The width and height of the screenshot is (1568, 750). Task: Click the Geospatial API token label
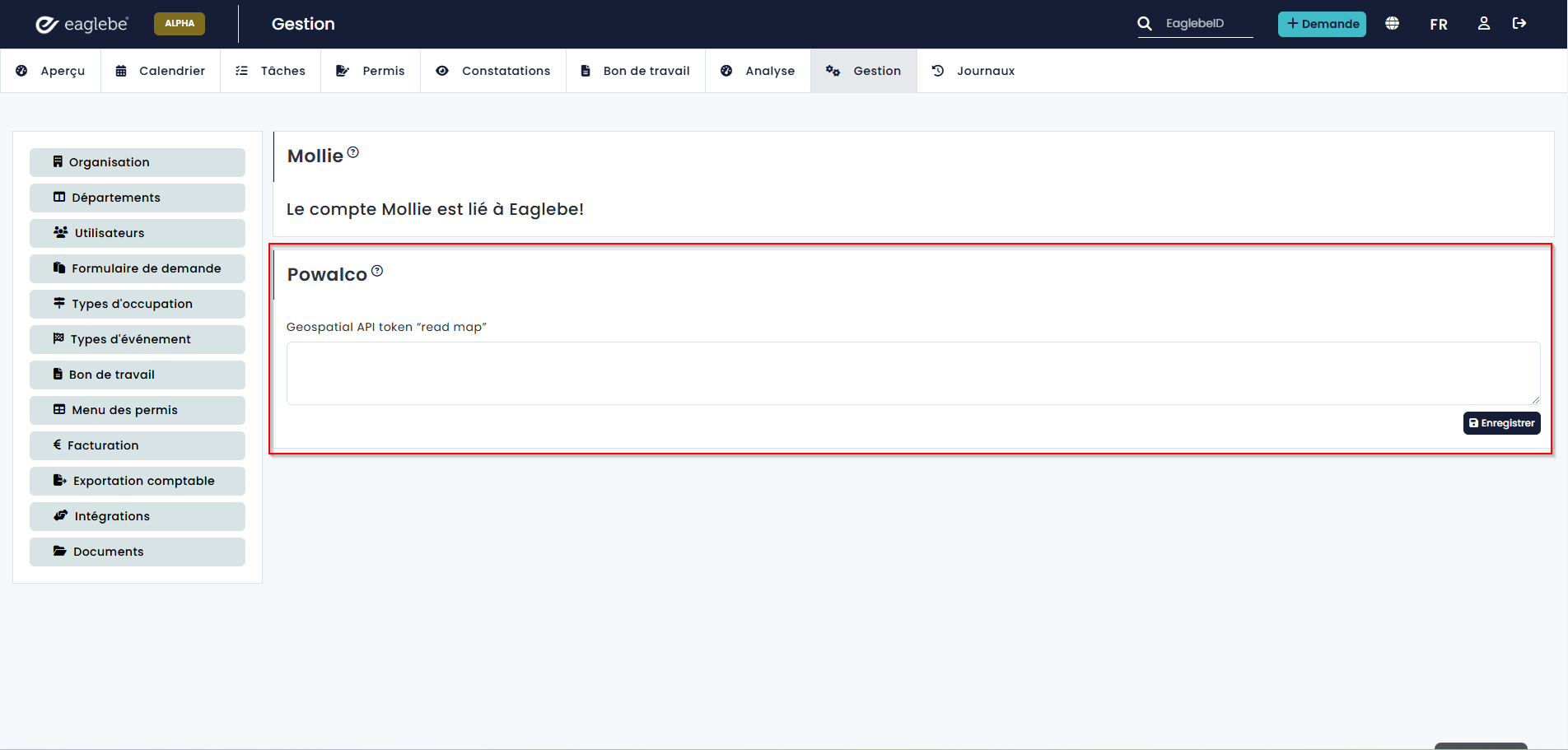coord(387,327)
